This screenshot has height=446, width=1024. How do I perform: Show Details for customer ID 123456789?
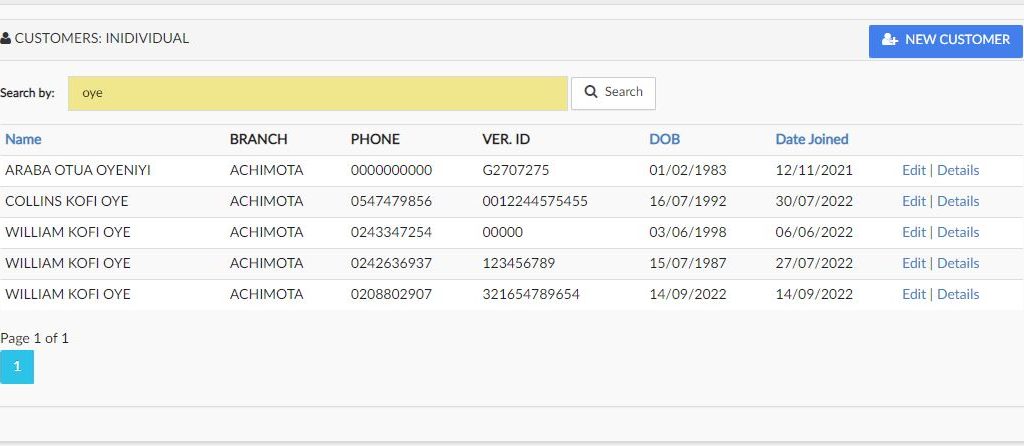(957, 264)
